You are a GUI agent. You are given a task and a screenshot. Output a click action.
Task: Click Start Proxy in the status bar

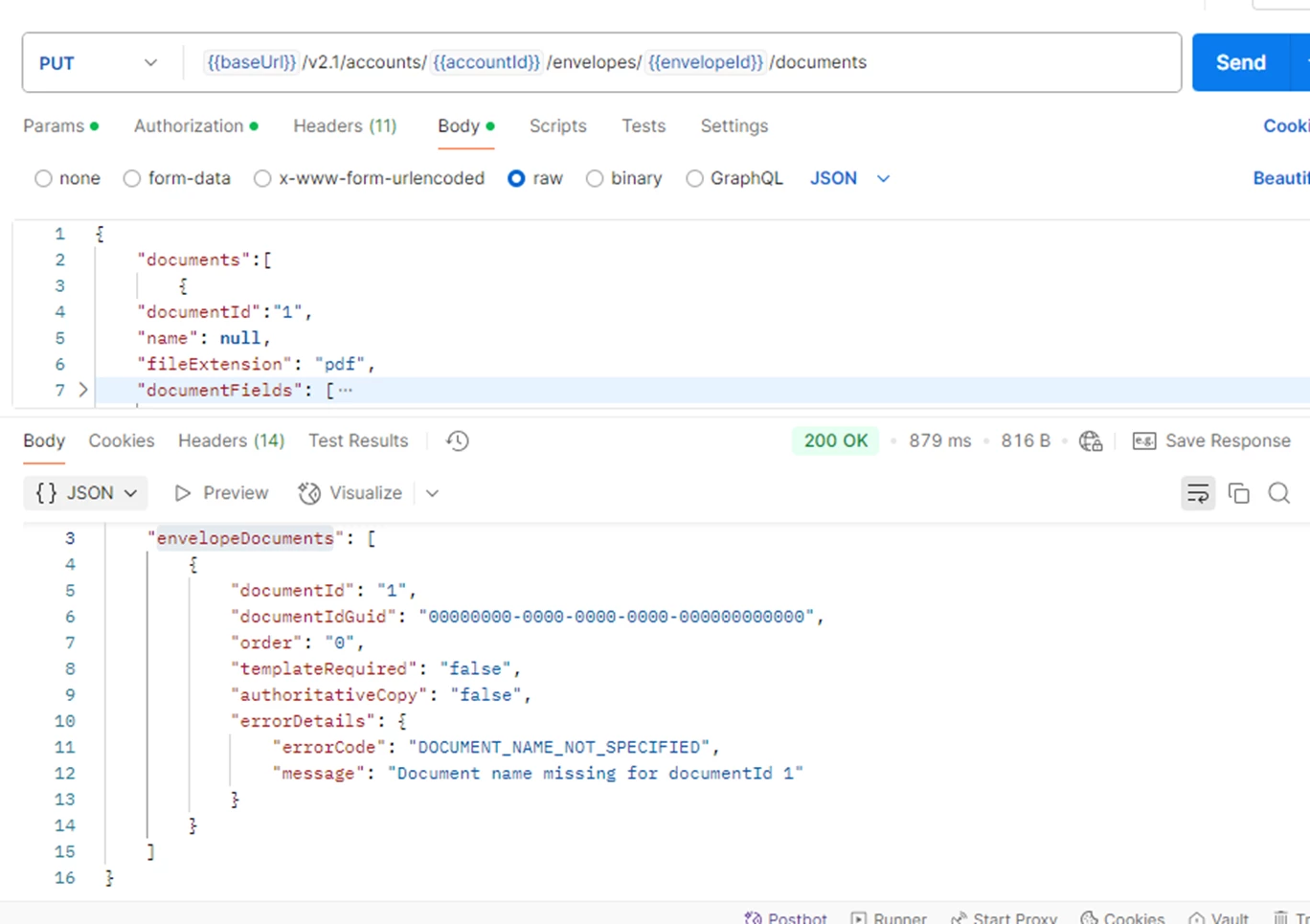[1004, 918]
